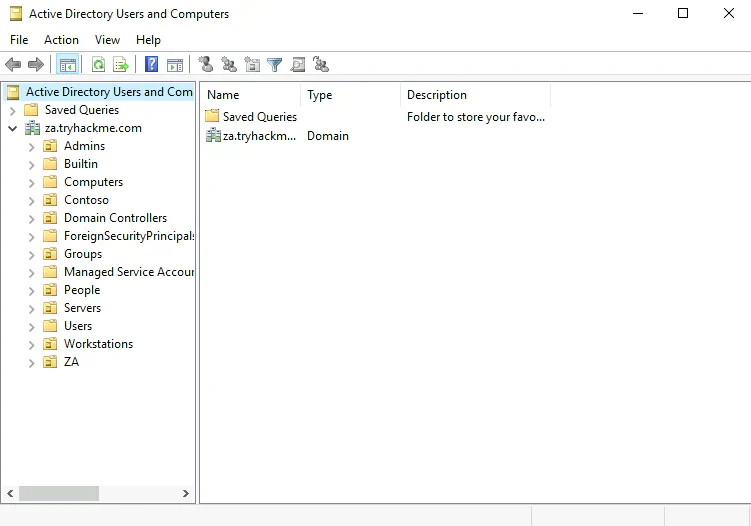Create a new user with toolbar icon

(206, 64)
